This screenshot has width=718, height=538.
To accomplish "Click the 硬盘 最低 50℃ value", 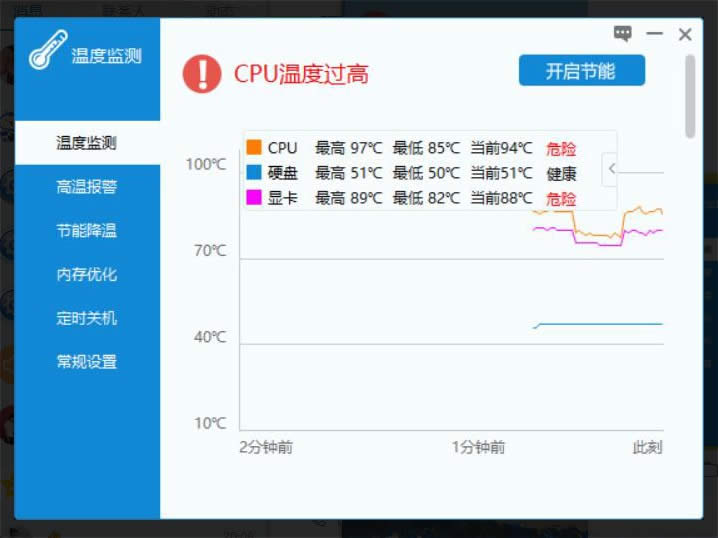I will (426, 173).
